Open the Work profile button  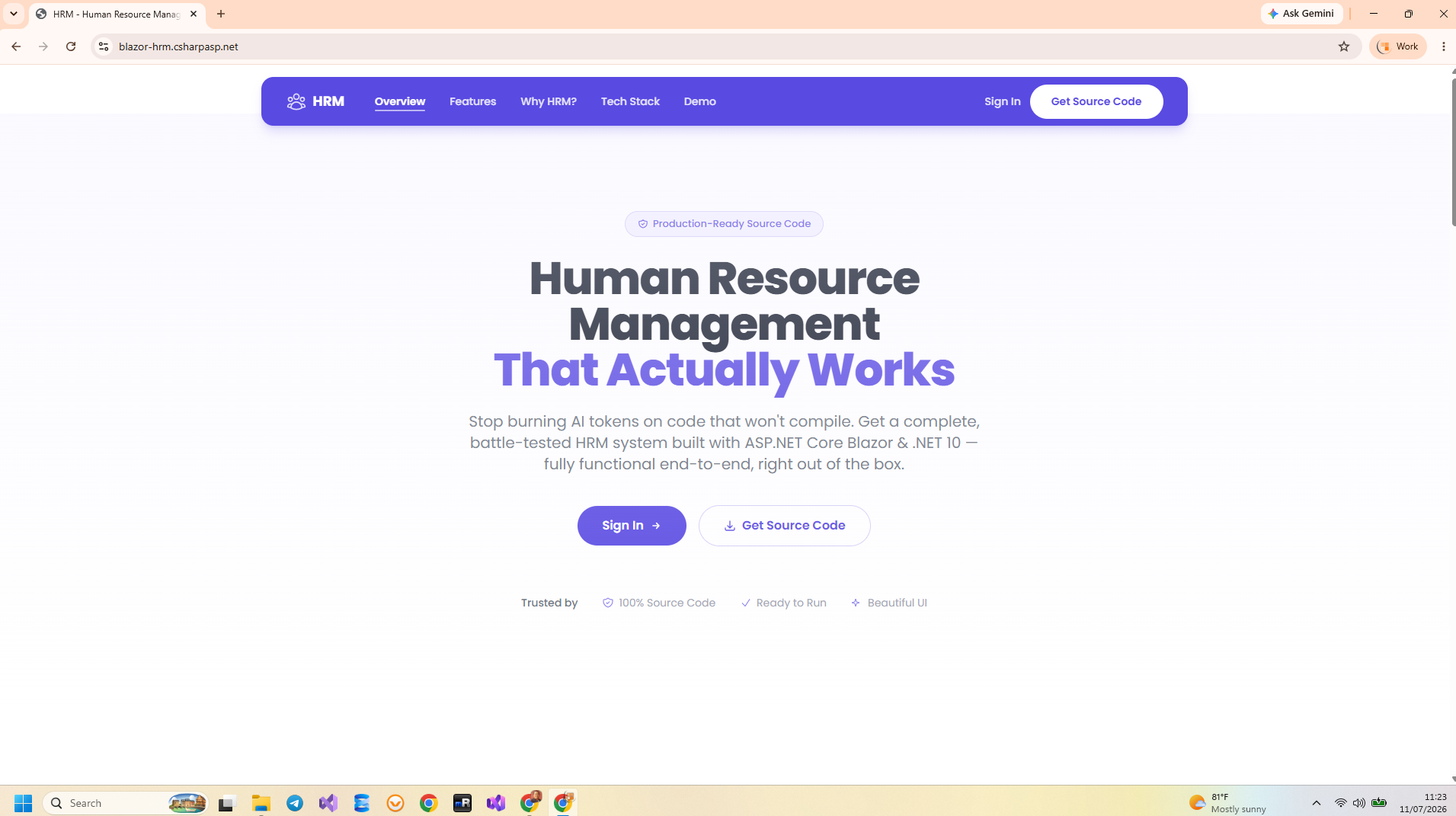(1398, 46)
